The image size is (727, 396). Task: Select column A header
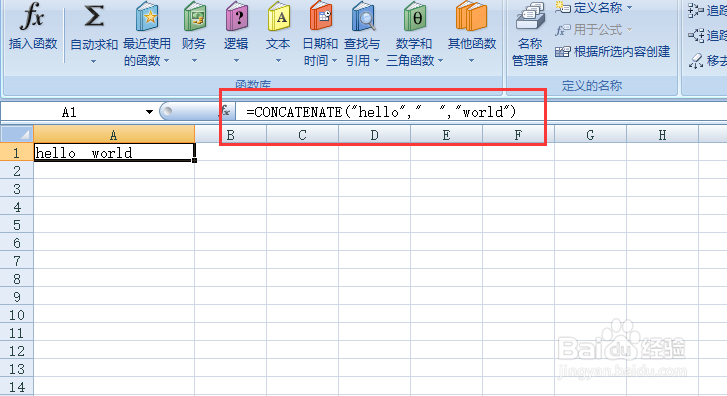(114, 134)
